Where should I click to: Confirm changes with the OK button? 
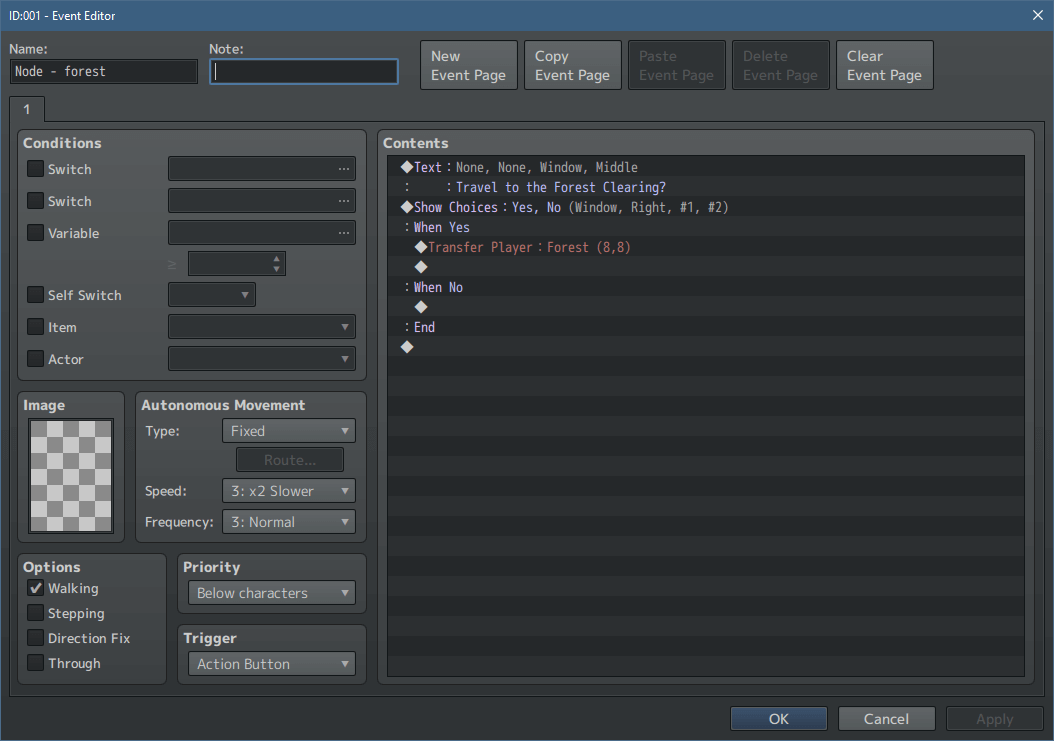(x=778, y=718)
